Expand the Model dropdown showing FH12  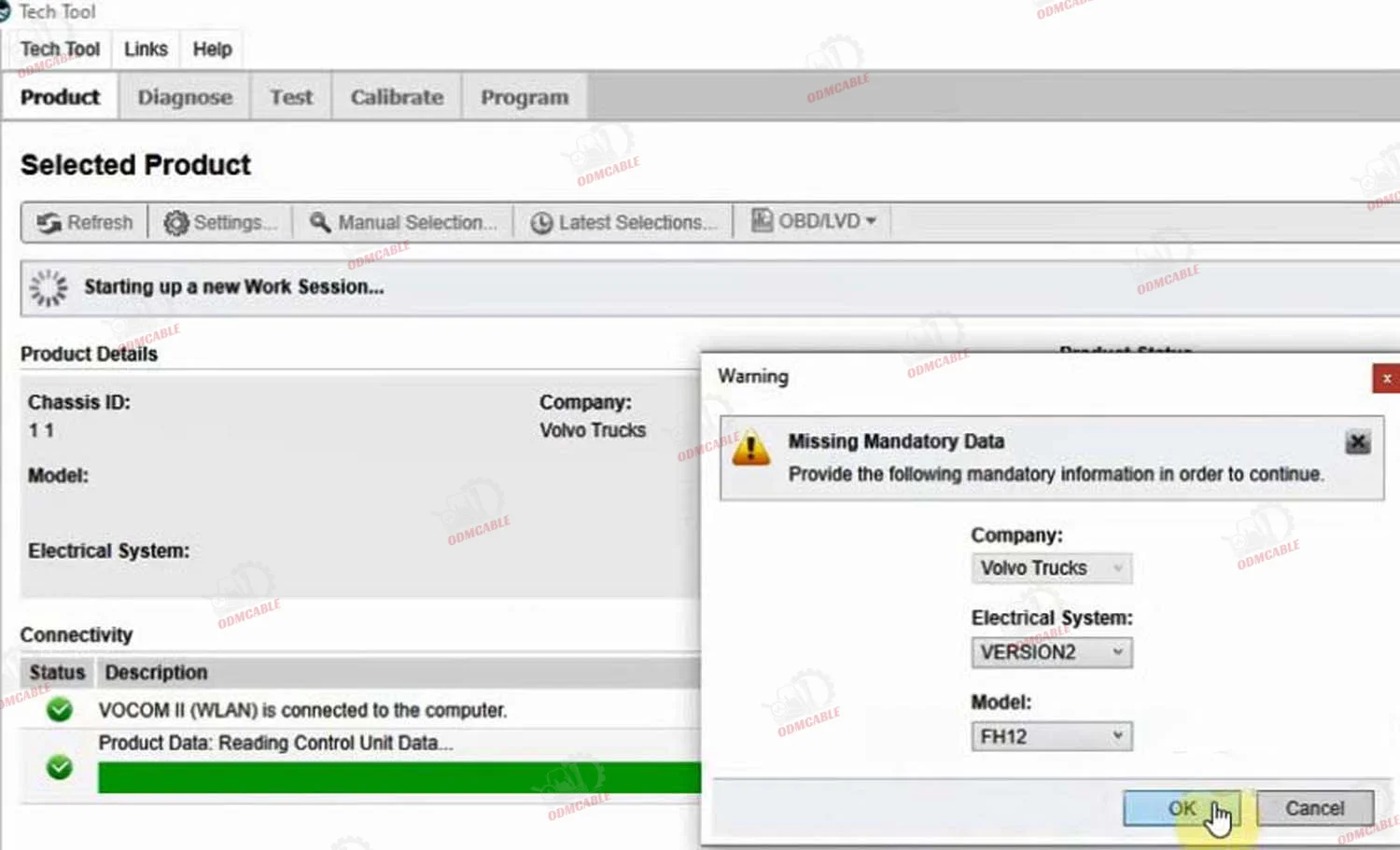tap(1051, 736)
